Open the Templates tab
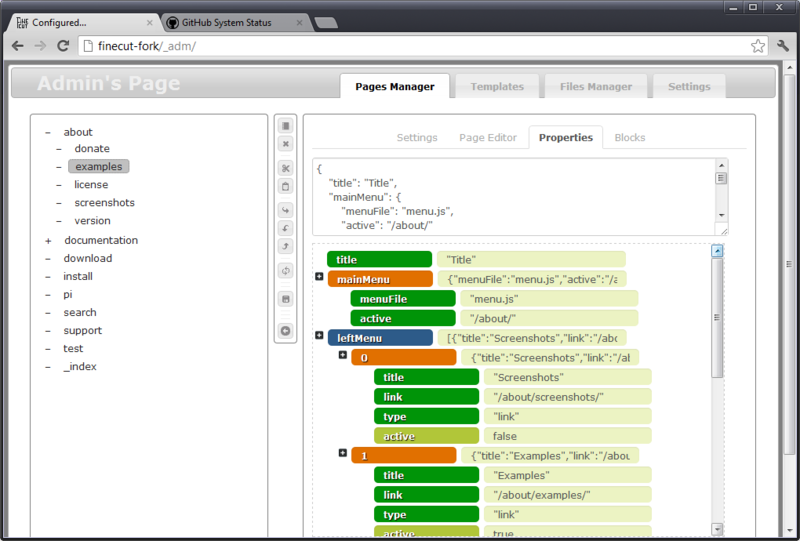 click(497, 86)
